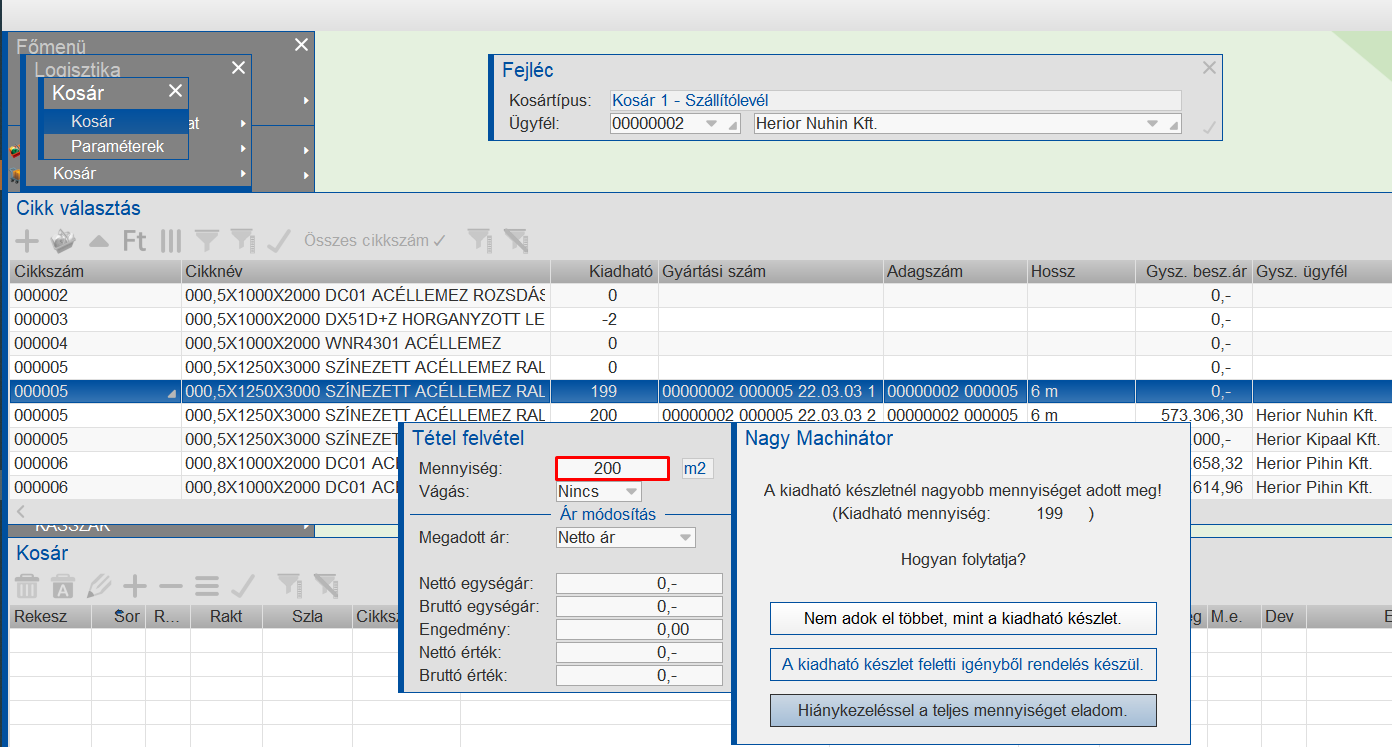Click the minus icon in Kosár toolbar

pyautogui.click(x=171, y=586)
